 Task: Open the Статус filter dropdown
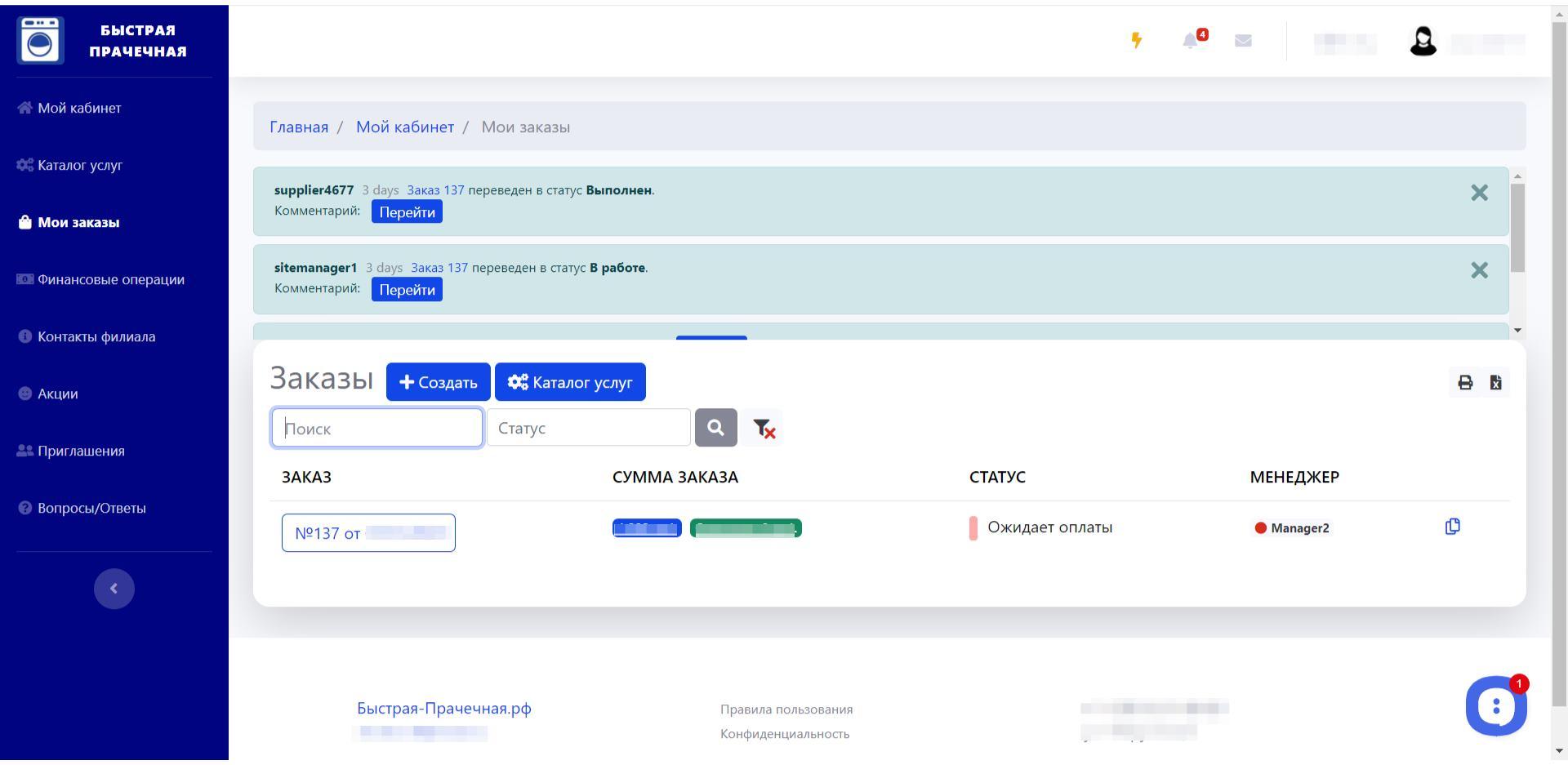click(588, 429)
